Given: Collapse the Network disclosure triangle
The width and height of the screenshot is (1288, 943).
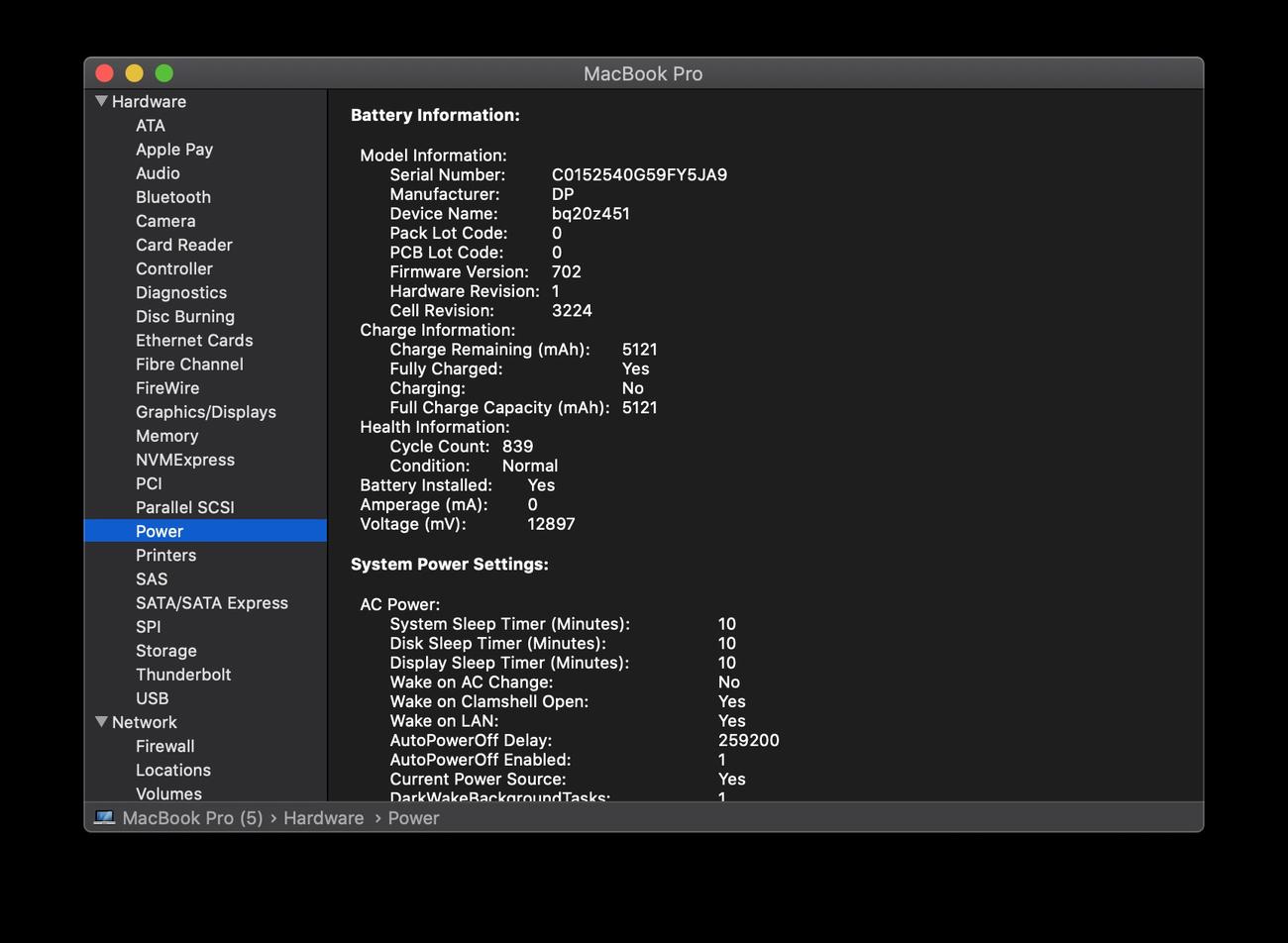Looking at the screenshot, I should click(101, 722).
